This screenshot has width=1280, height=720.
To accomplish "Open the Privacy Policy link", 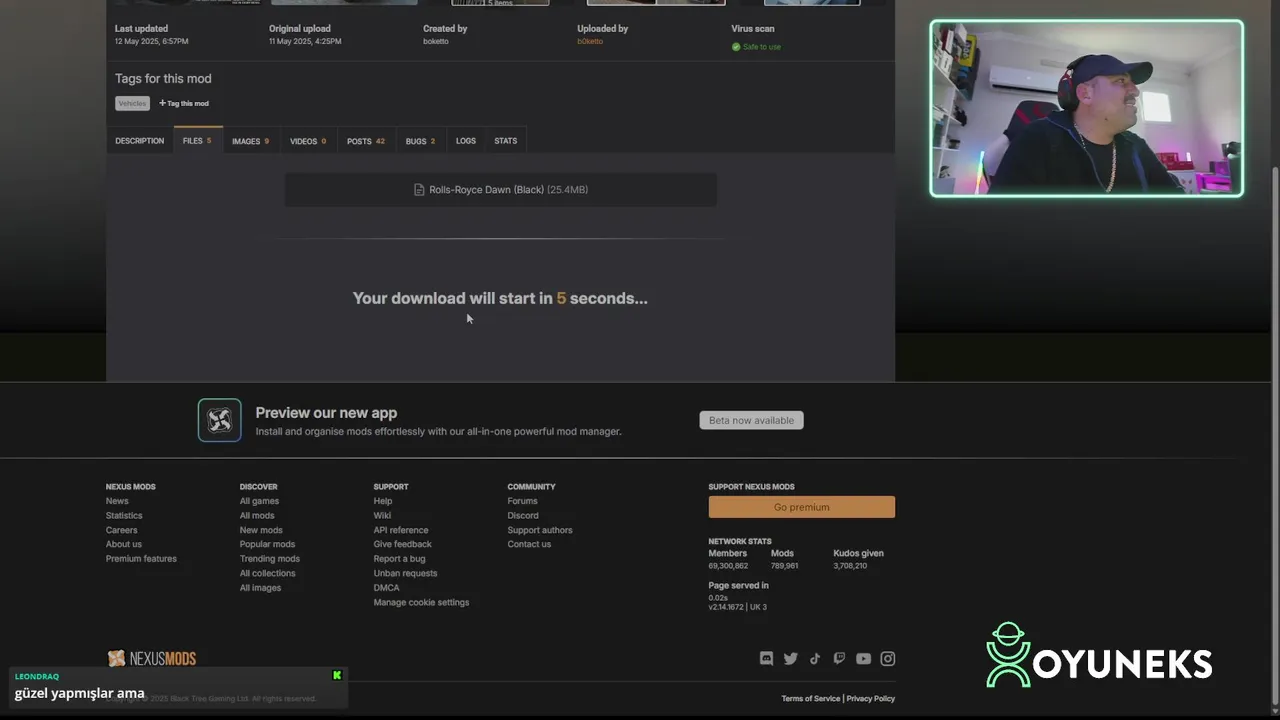I will [871, 699].
